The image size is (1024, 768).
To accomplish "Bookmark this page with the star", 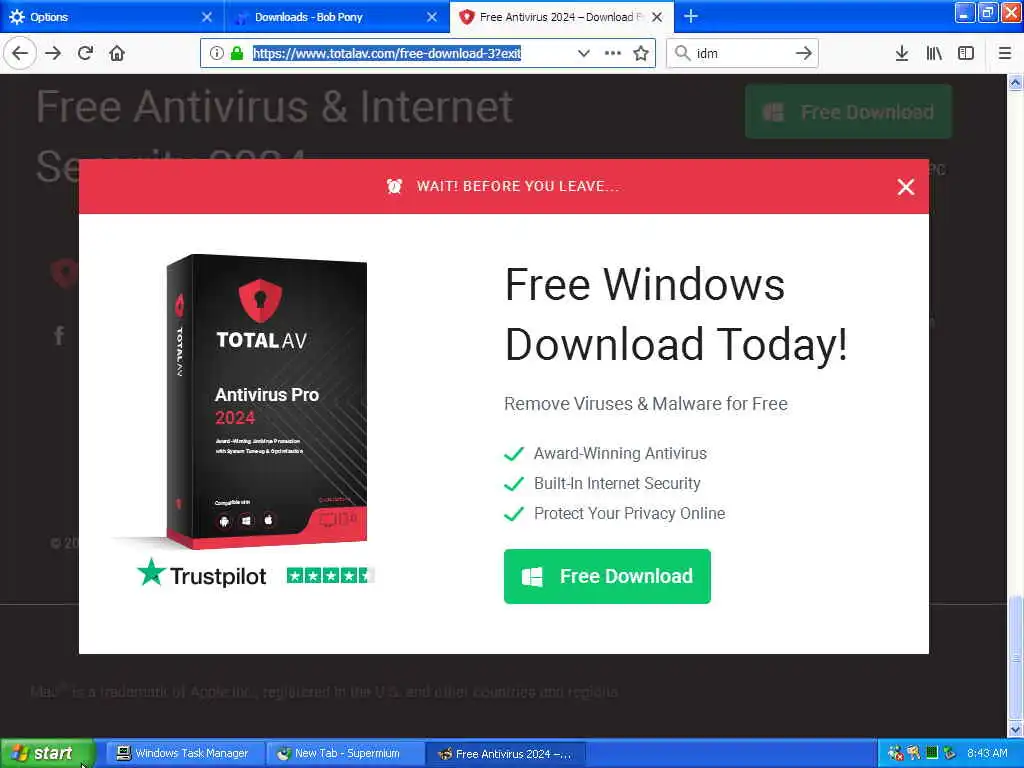I will (641, 54).
